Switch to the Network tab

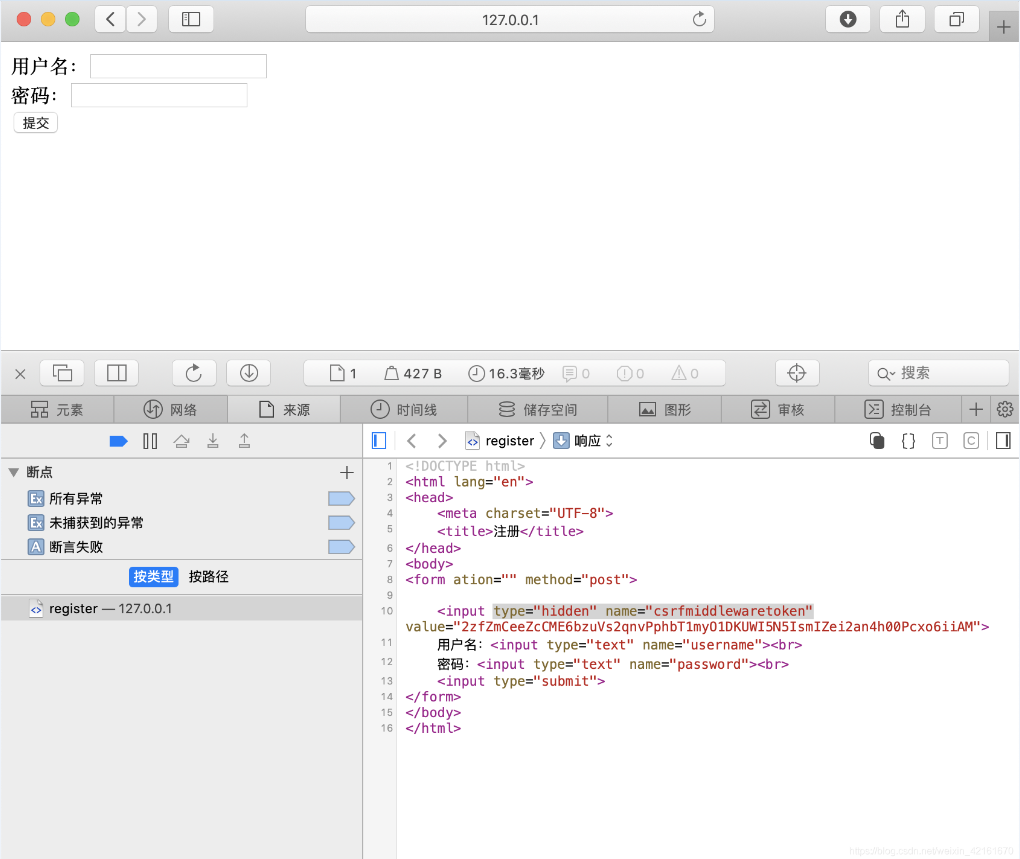click(x=170, y=409)
